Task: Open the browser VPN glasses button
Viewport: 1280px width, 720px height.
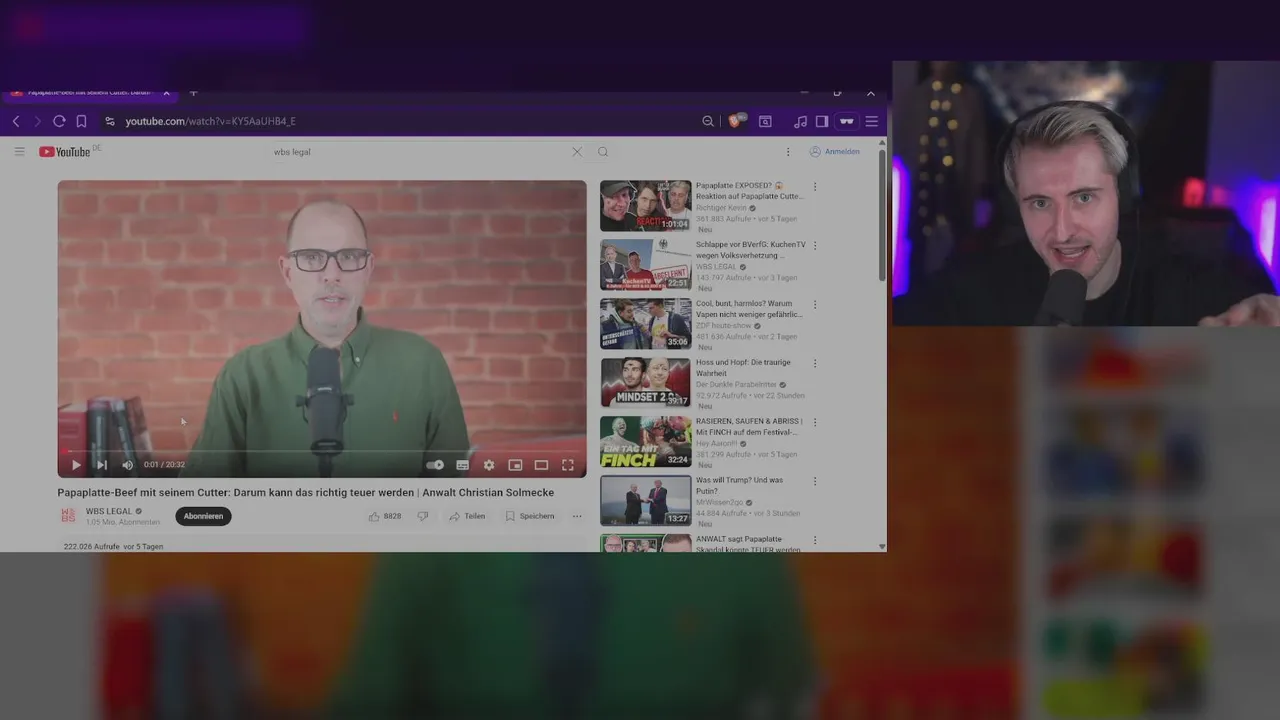Action: [x=846, y=121]
